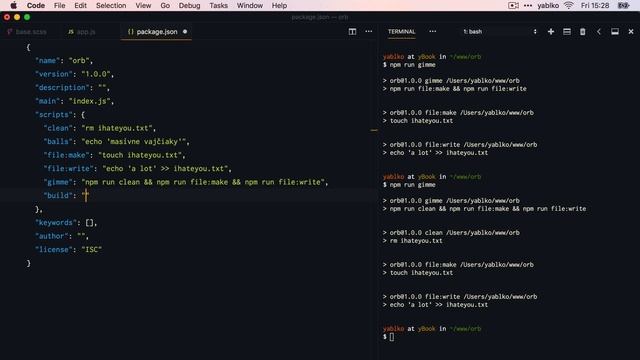Click the Fri 15:28 clock
Image resolution: width=640 pixels, height=360 pixels.
pos(595,5)
